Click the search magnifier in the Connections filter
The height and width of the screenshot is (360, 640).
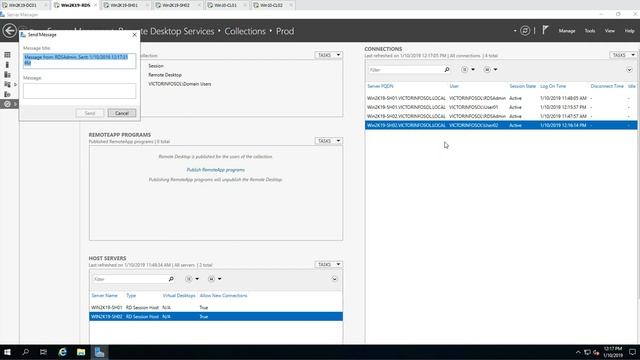pos(447,70)
